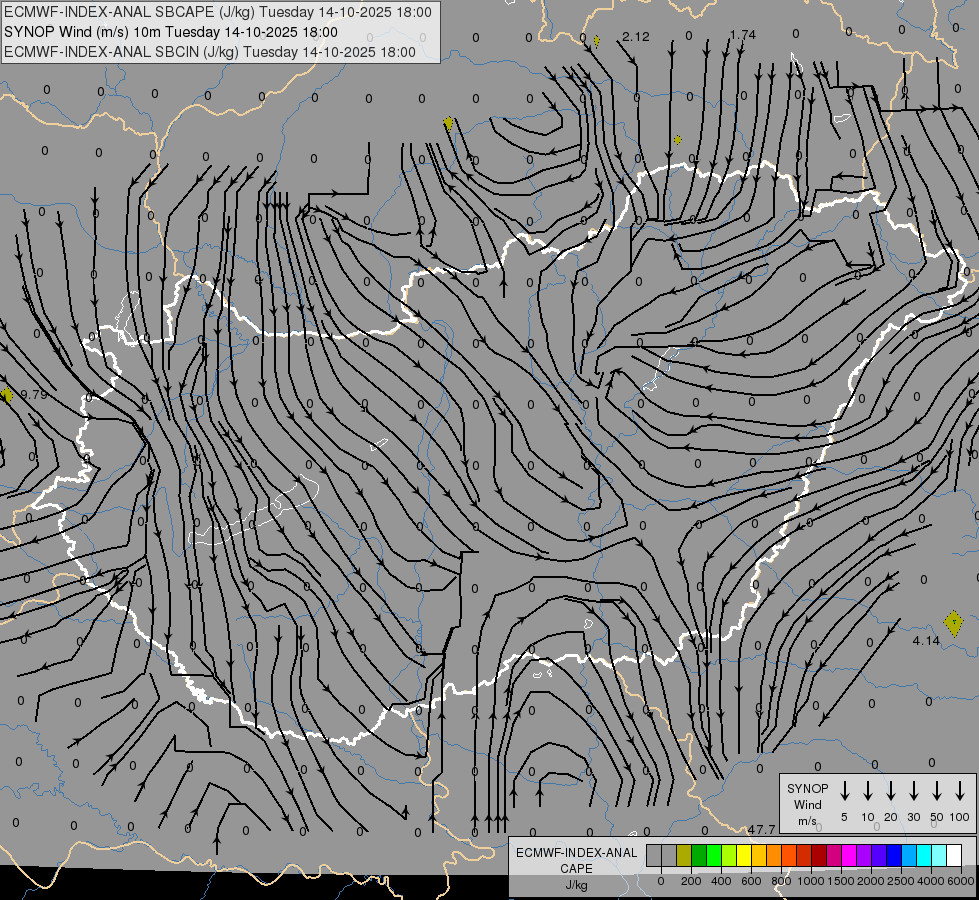The image size is (979, 900).
Task: Select the wind legend arrow above 20
Action: point(890,790)
